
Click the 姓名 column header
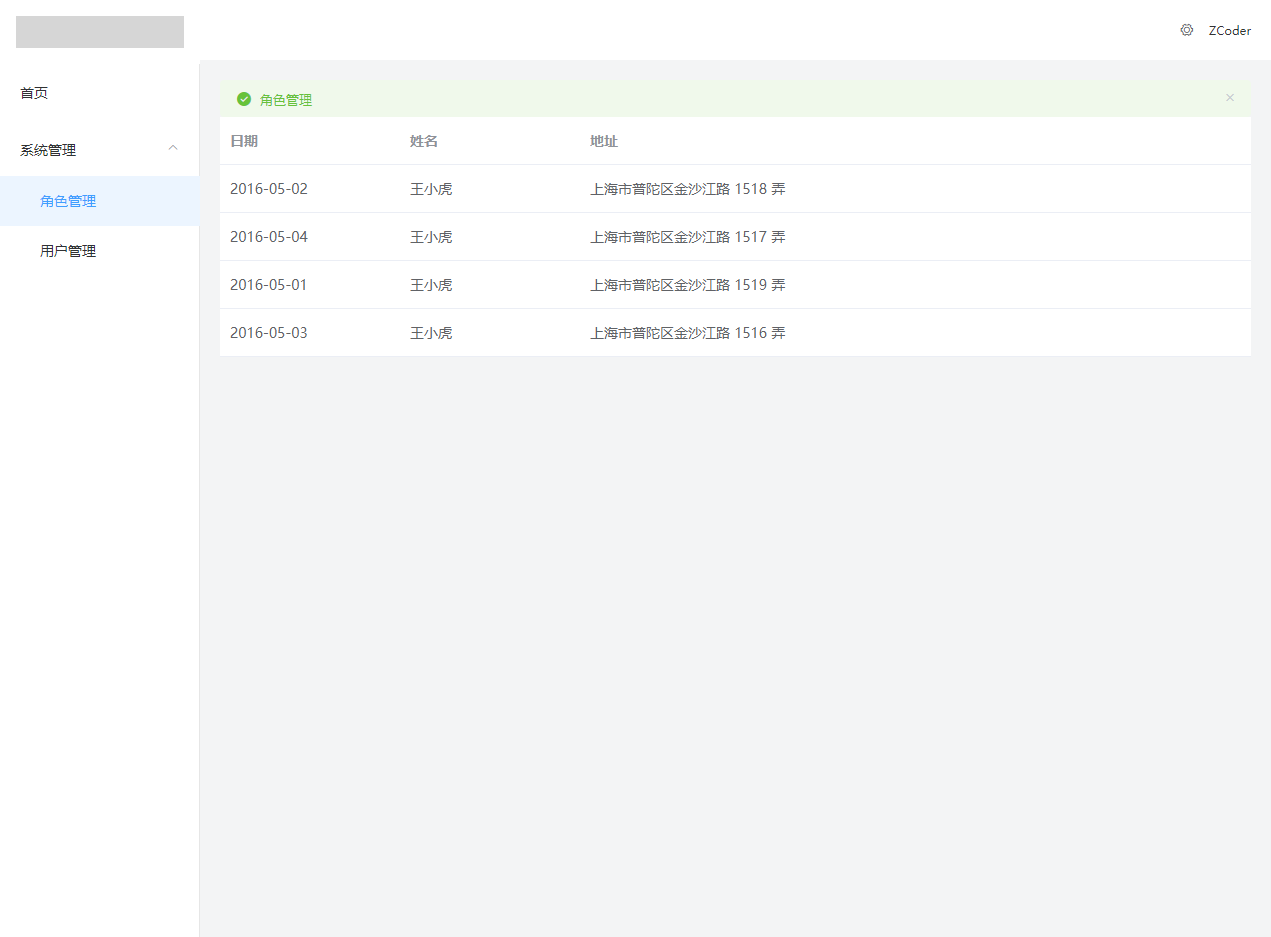[x=424, y=141]
